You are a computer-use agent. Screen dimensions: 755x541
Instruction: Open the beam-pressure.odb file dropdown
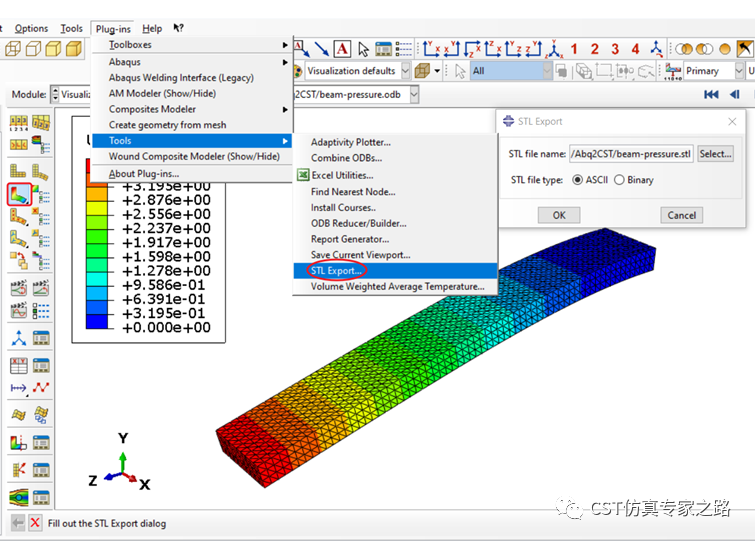[x=414, y=94]
